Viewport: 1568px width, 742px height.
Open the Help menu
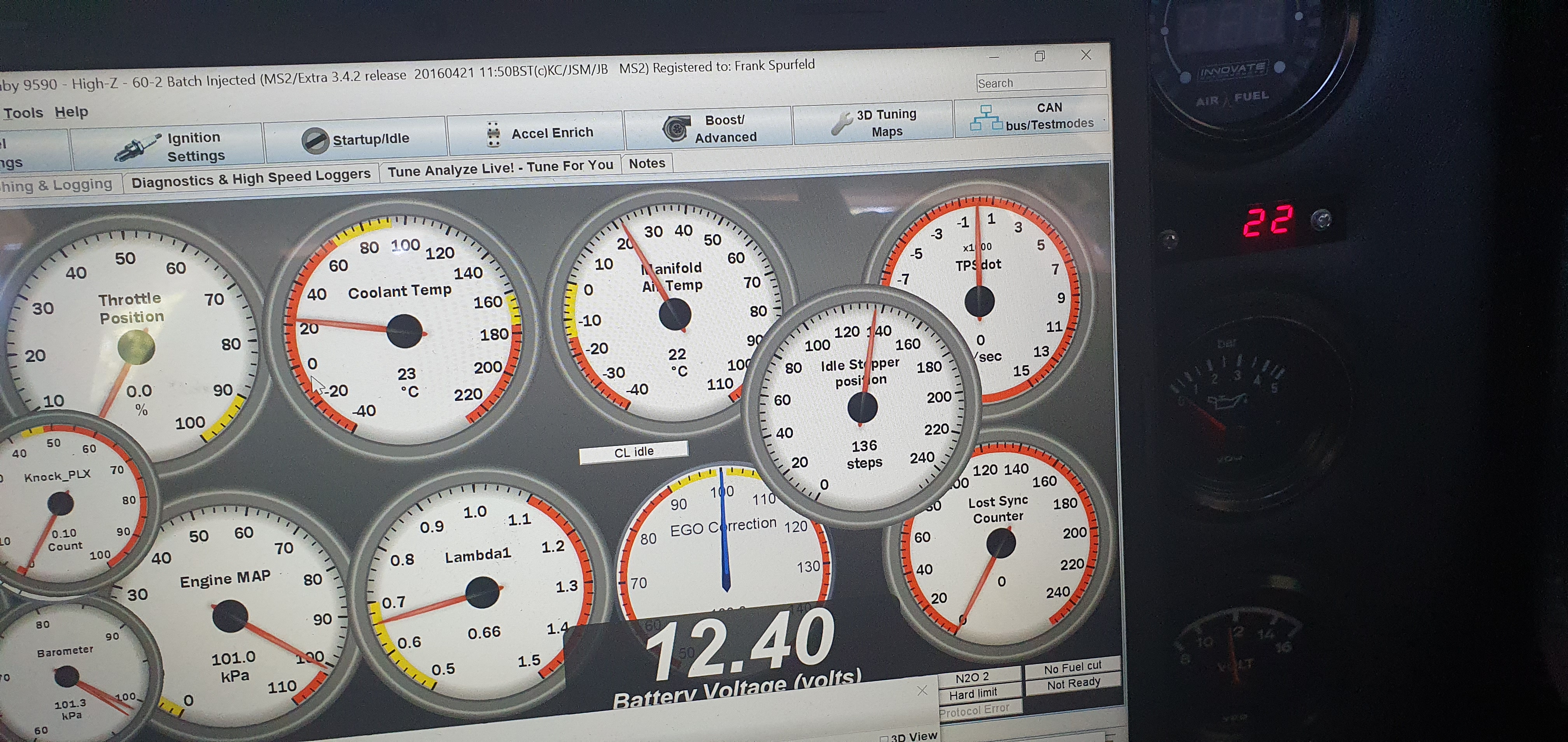(71, 112)
